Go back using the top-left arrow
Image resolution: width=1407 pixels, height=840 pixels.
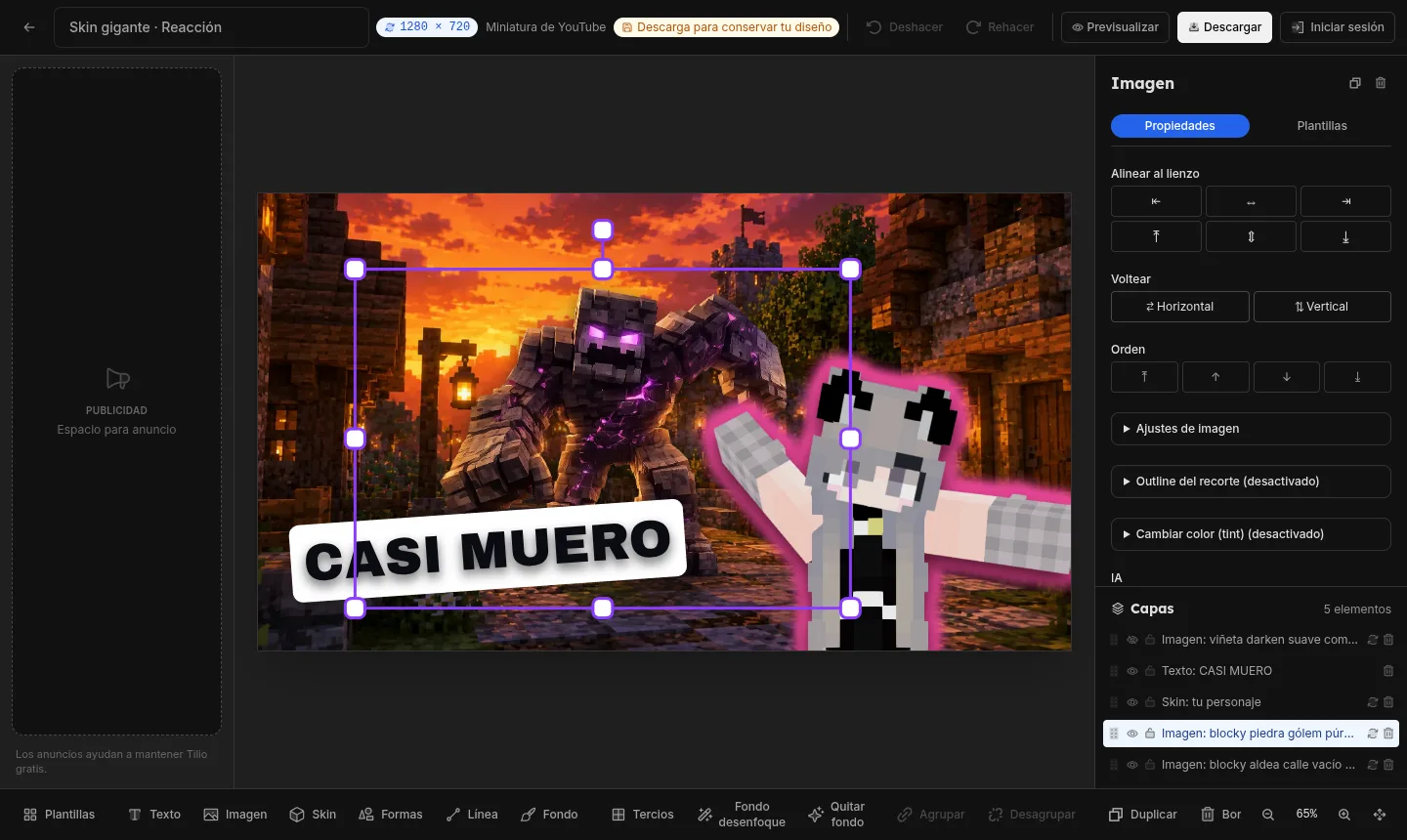click(x=29, y=27)
